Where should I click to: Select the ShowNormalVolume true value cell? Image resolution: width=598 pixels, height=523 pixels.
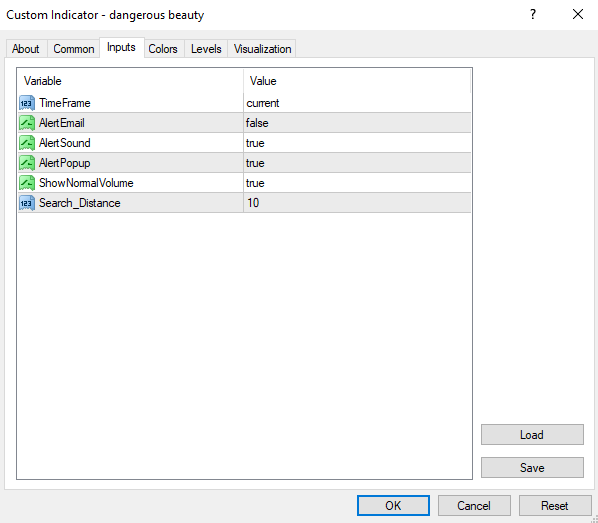[357, 183]
